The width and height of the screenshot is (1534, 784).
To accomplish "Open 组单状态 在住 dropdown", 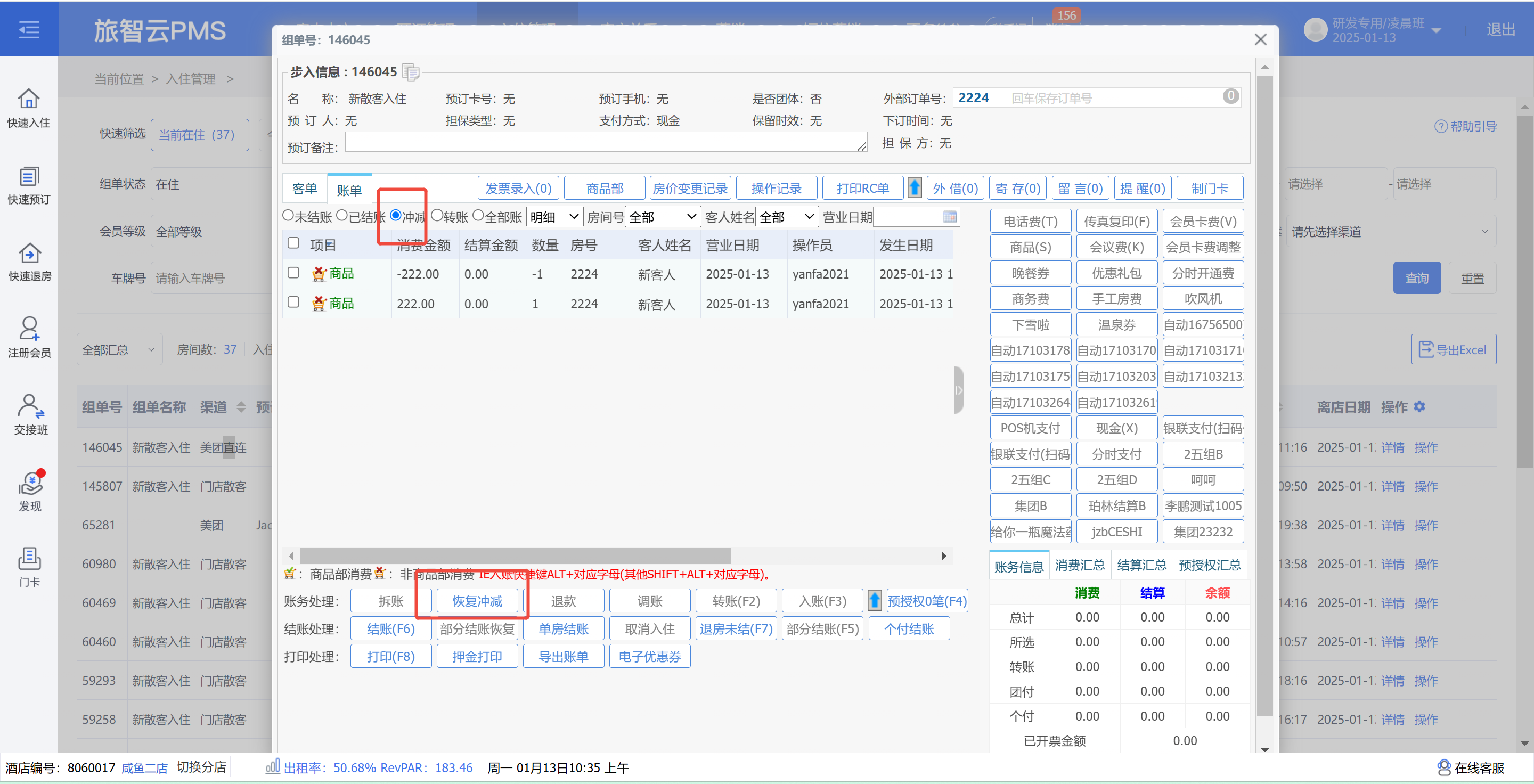I will [x=211, y=184].
